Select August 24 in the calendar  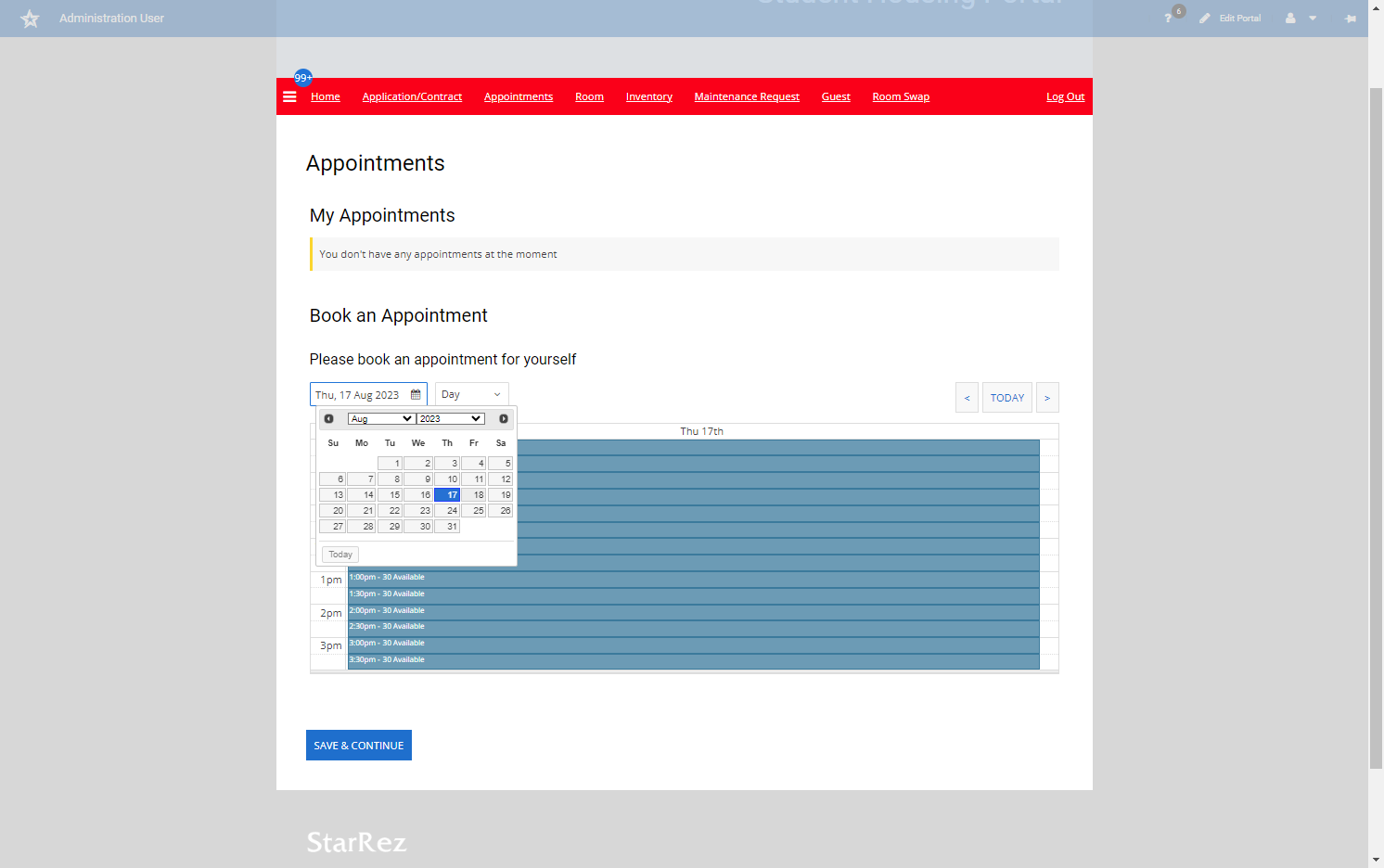click(x=447, y=511)
